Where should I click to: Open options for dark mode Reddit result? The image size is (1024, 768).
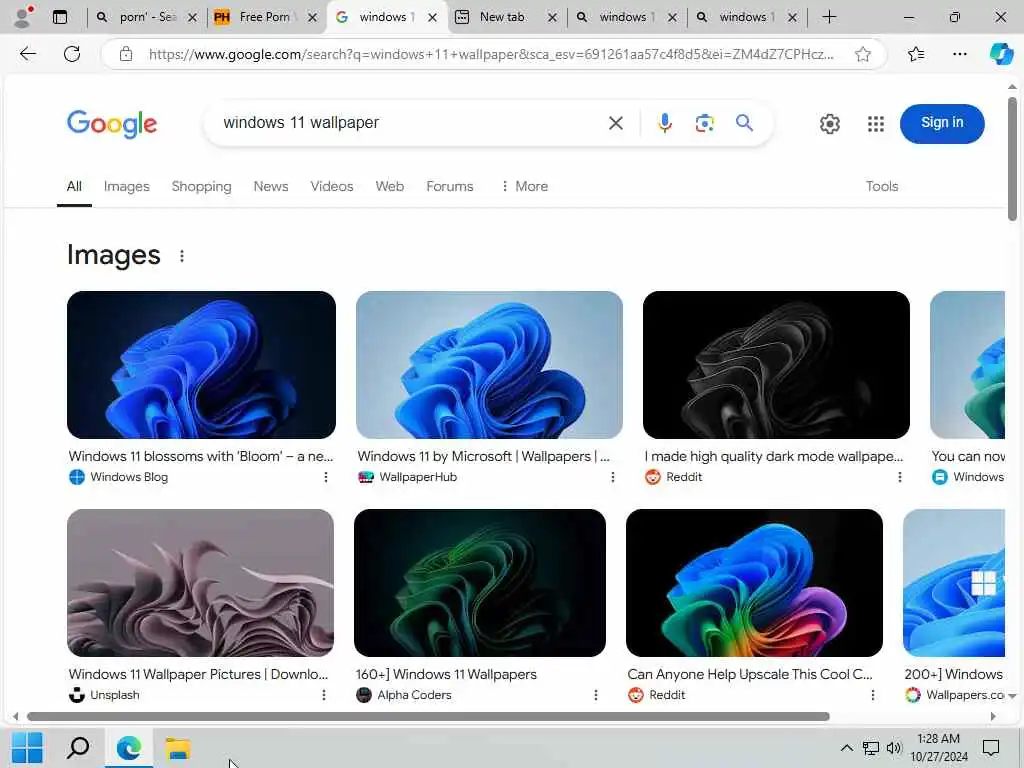click(x=899, y=477)
